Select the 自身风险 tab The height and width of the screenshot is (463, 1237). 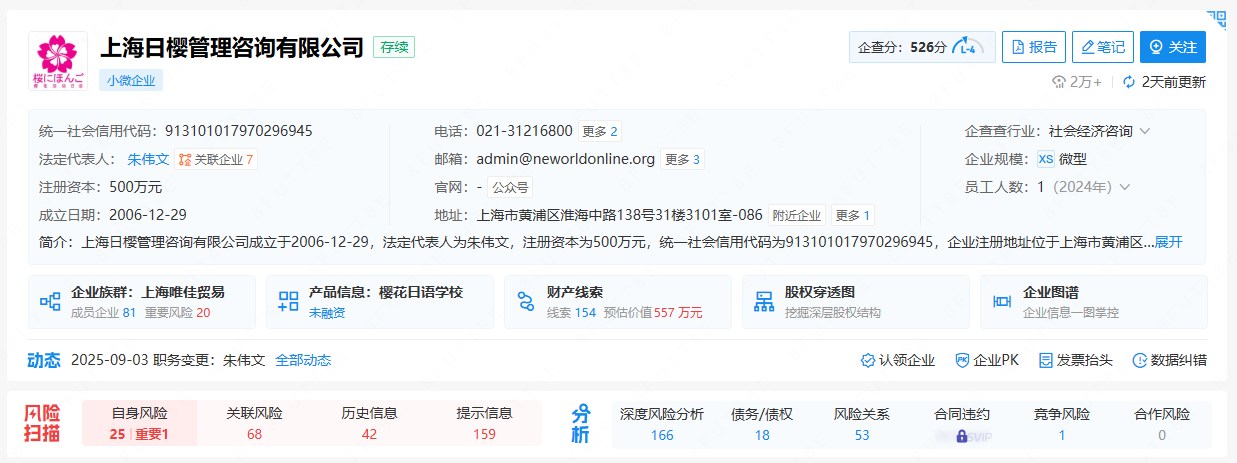139,423
